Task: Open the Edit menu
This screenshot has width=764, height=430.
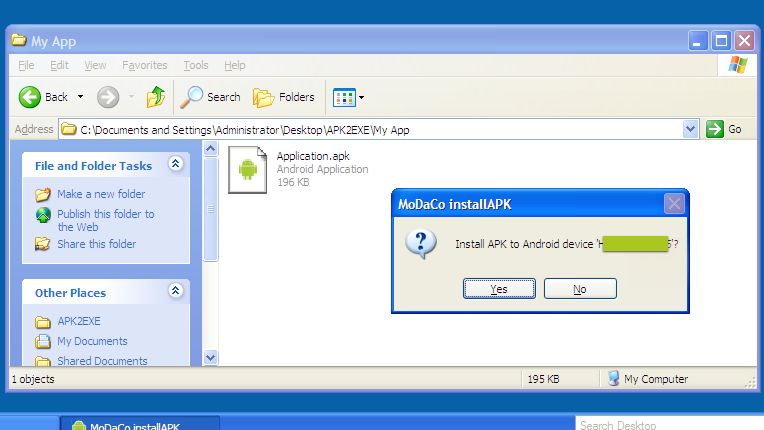Action: point(59,65)
